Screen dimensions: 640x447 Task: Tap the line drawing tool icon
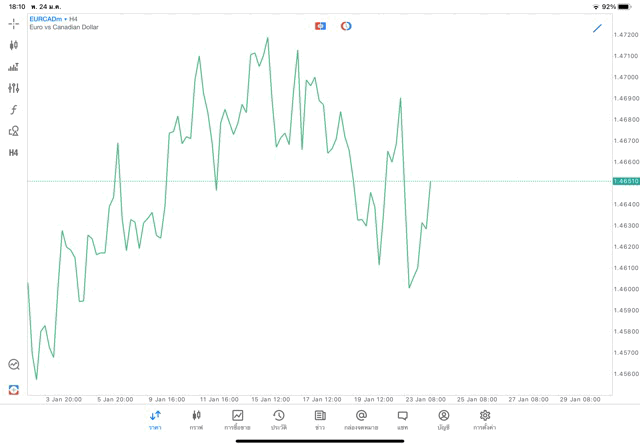tap(597, 28)
